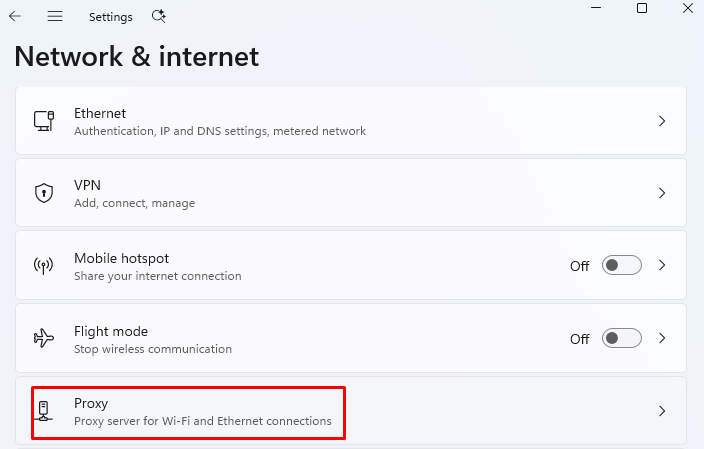Click the Flight mode airplane icon
The width and height of the screenshot is (704, 449).
click(x=44, y=338)
